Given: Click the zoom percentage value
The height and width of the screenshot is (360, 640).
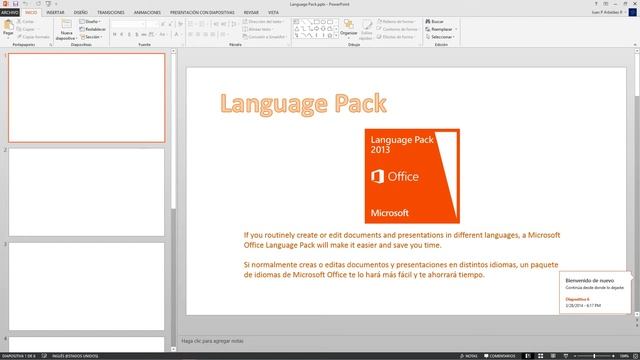Looking at the screenshot, I should click(624, 356).
